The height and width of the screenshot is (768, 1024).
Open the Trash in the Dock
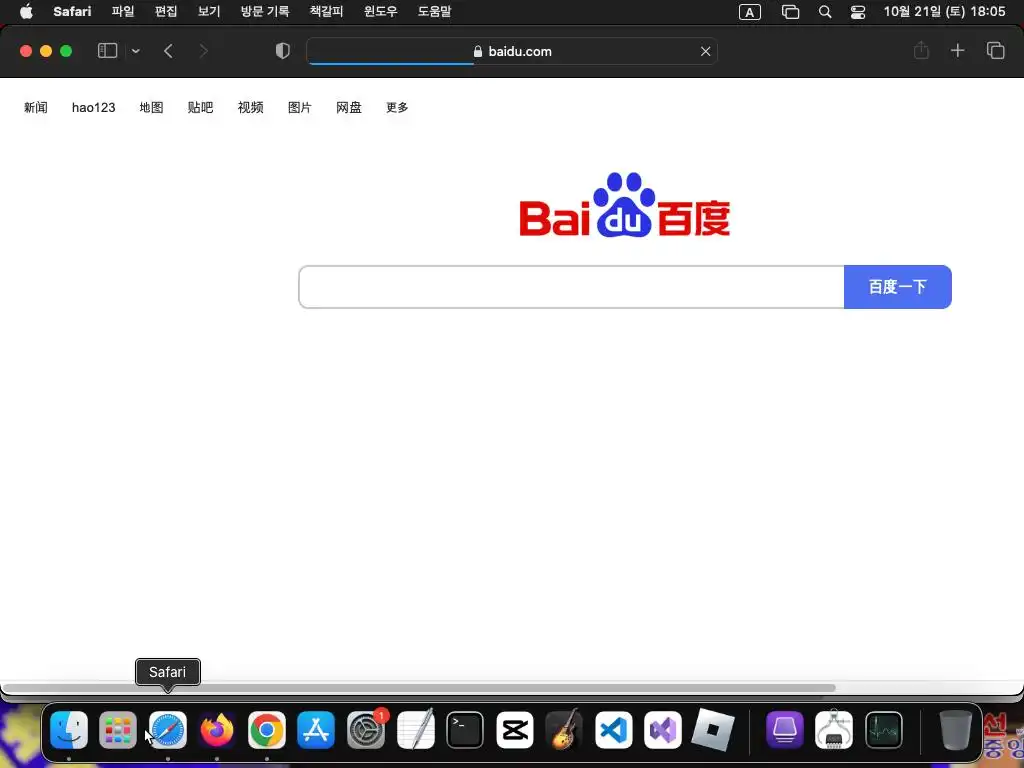[x=955, y=729]
